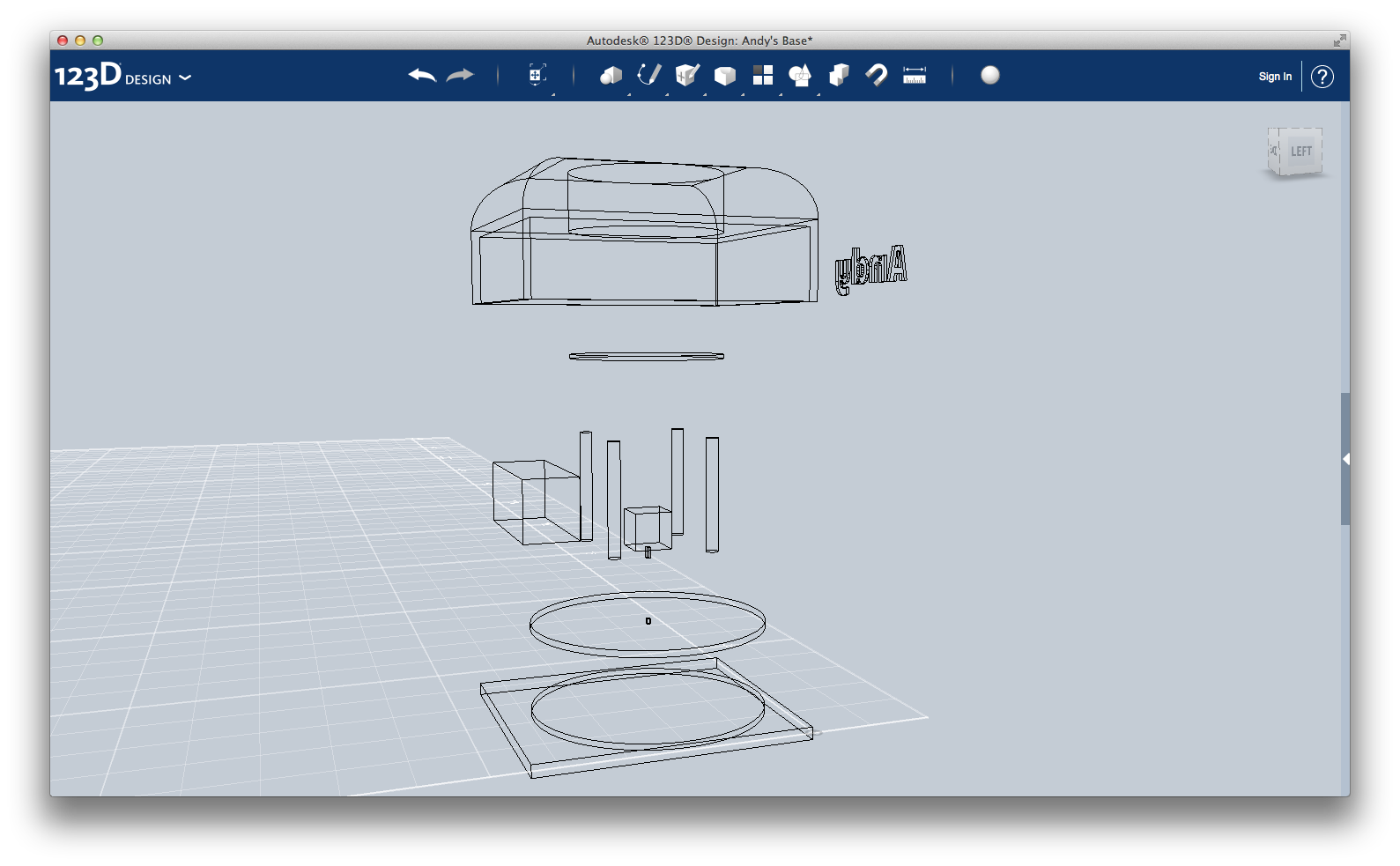Open the Material sphere tool
This screenshot has width=1400, height=866.
click(990, 75)
